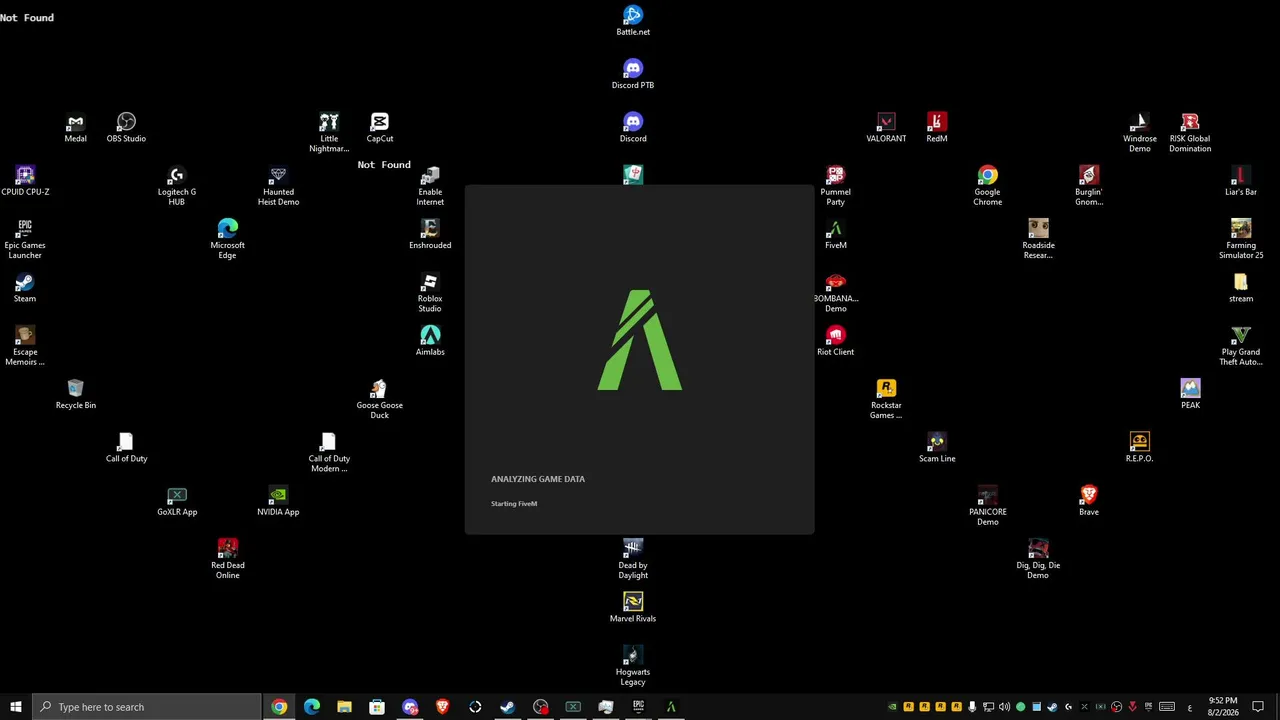Select the Brave desktop shortcut
This screenshot has width=1280, height=720.
(1089, 501)
